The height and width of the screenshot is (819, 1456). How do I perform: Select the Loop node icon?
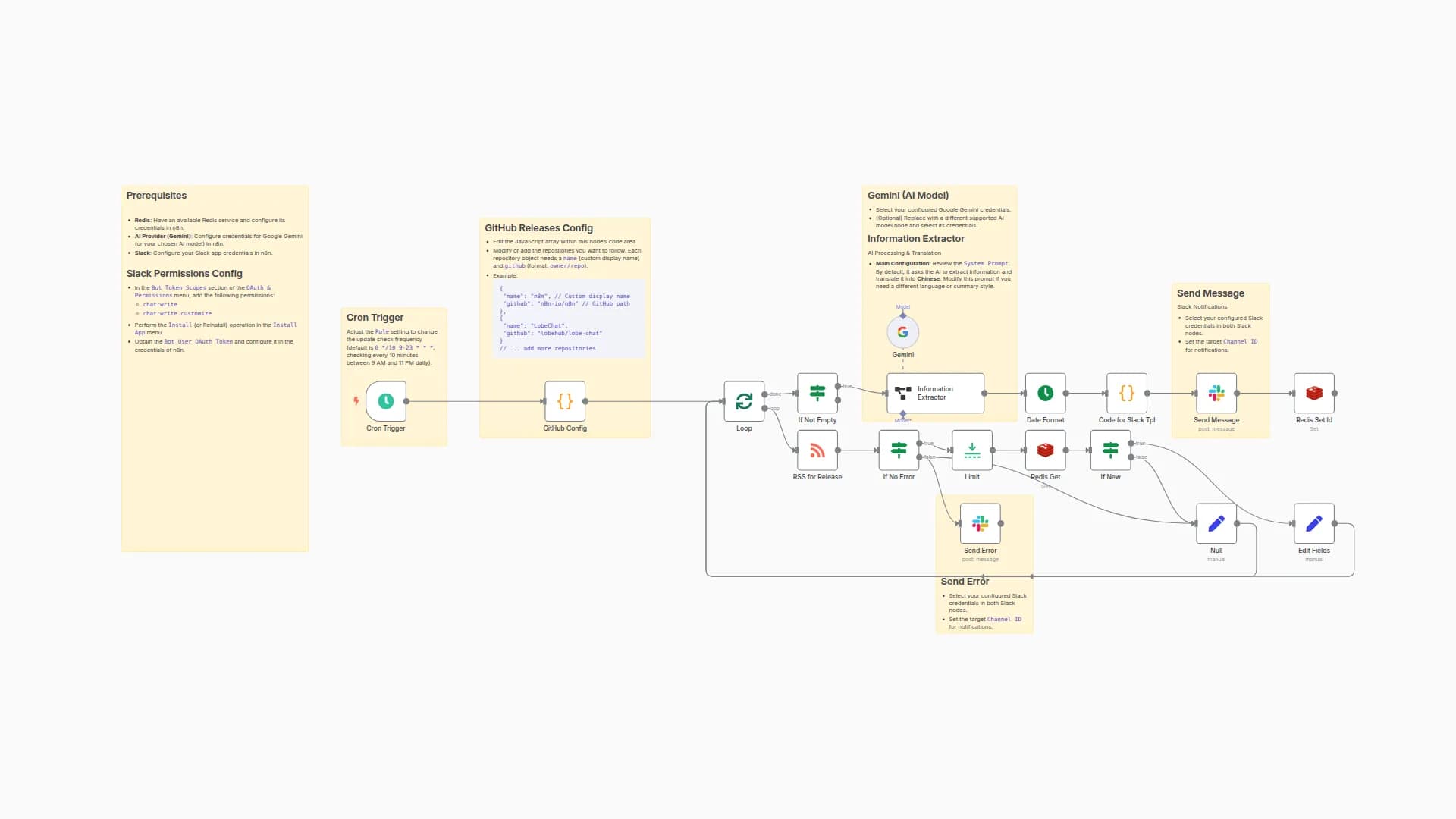[x=744, y=401]
